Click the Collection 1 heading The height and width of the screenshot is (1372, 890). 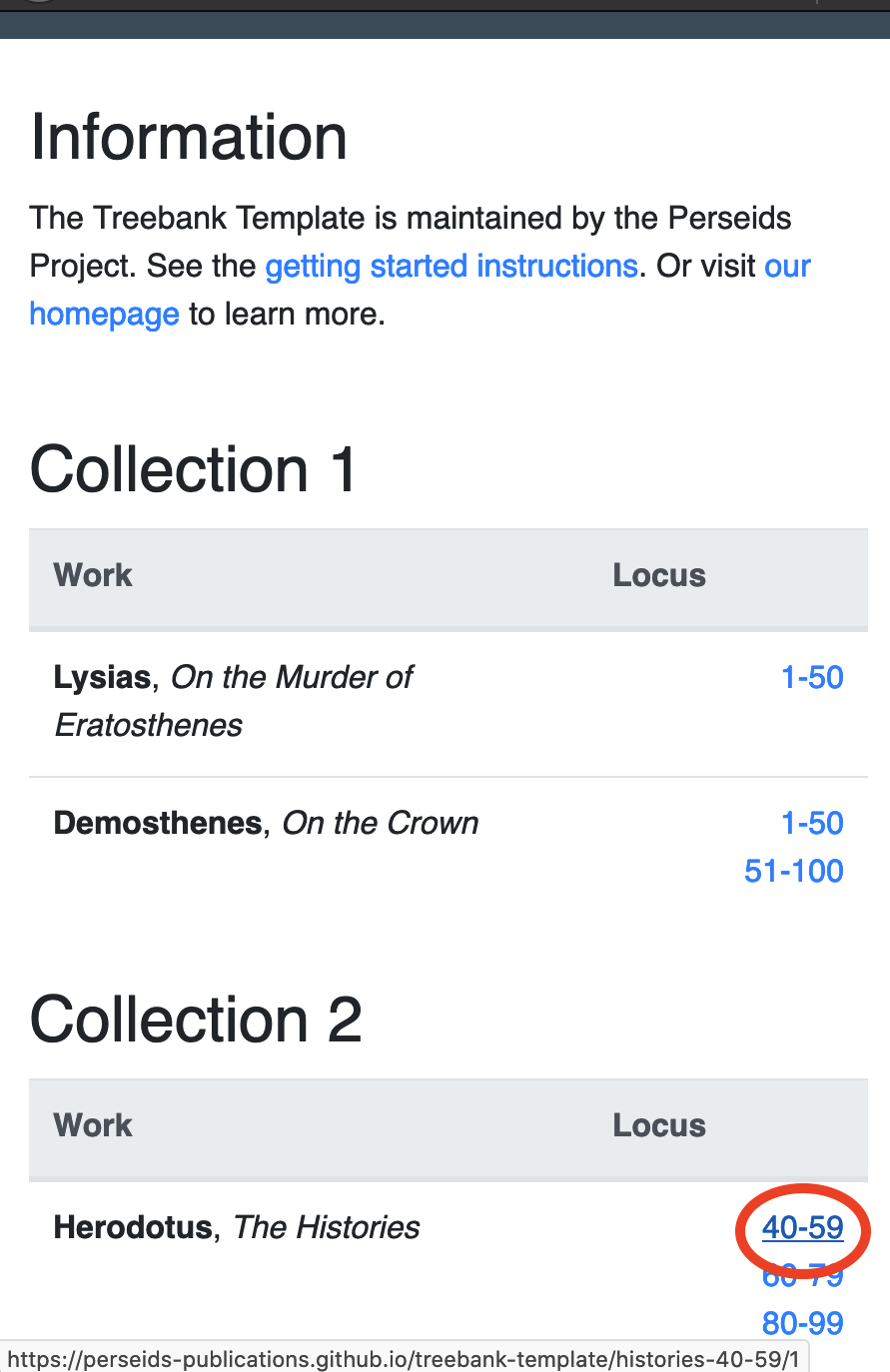[x=193, y=469]
